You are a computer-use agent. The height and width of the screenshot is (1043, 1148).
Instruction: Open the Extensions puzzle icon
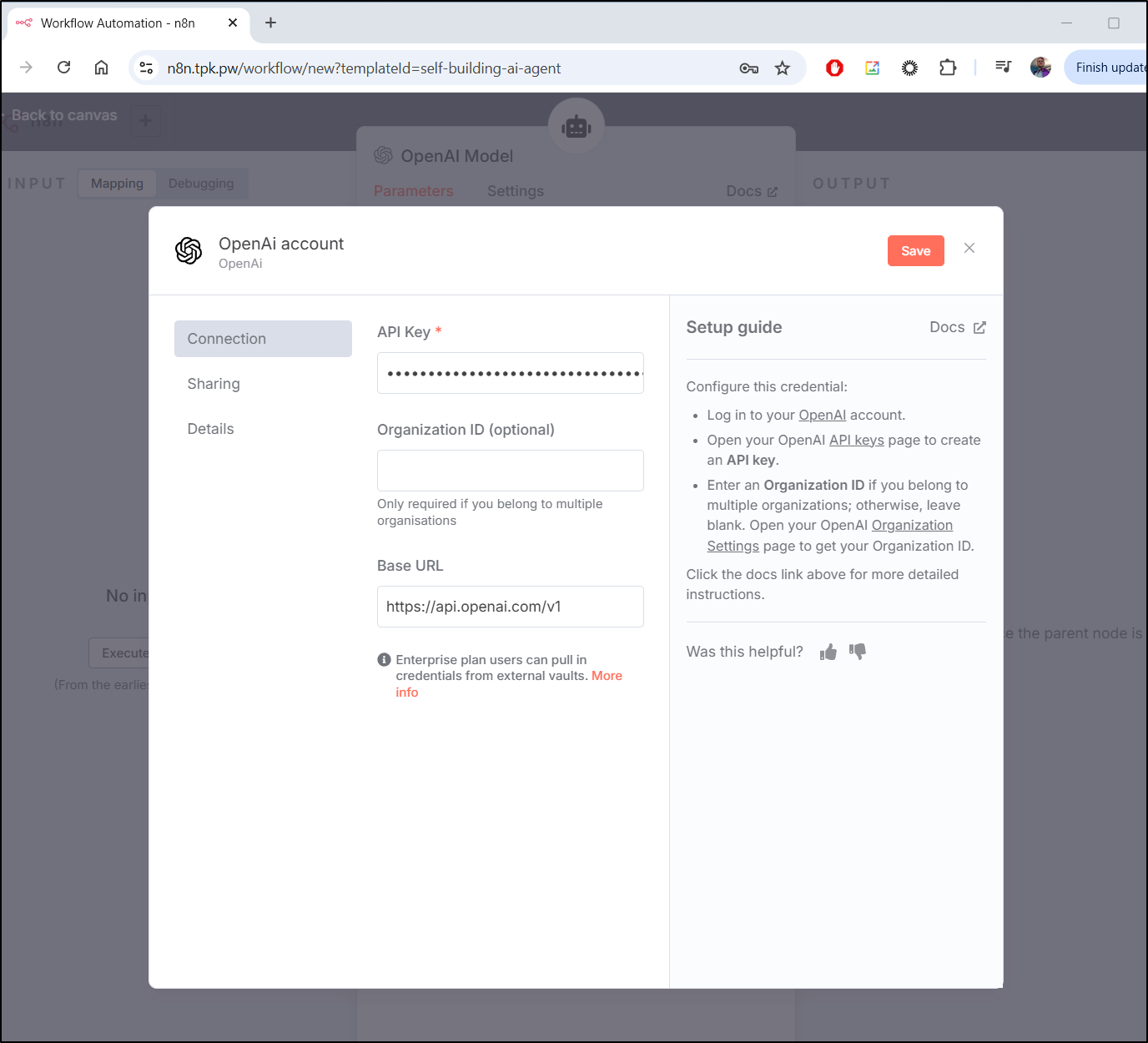948,68
